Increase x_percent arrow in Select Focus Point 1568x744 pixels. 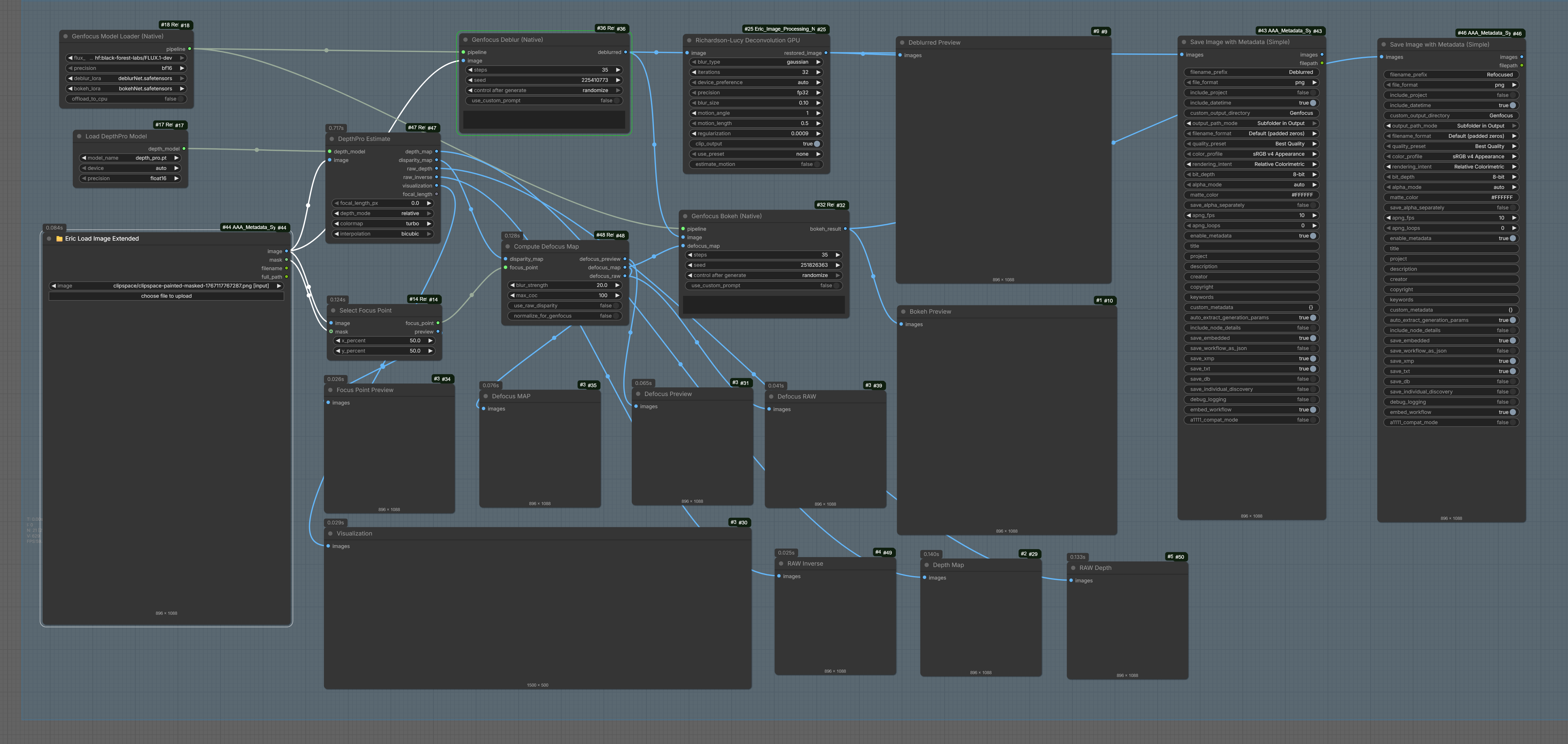(430, 341)
